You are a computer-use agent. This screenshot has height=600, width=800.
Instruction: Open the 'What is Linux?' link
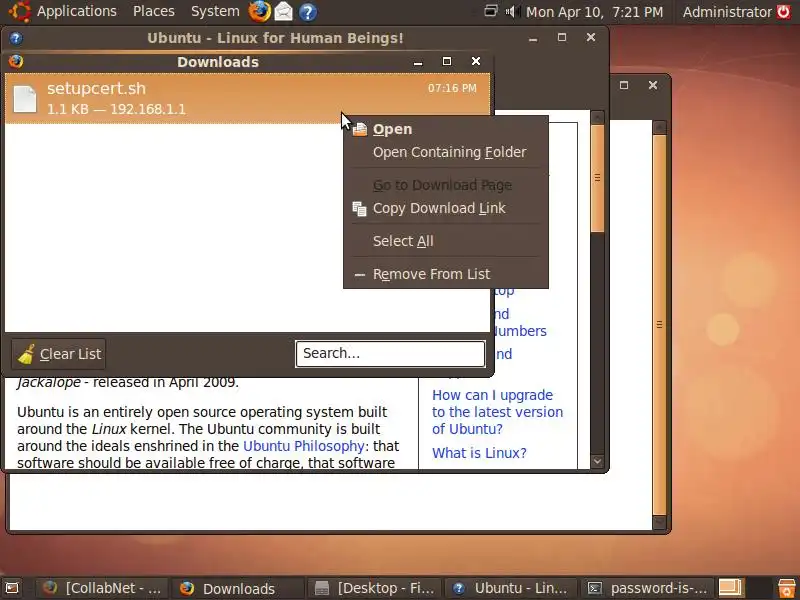coord(479,453)
